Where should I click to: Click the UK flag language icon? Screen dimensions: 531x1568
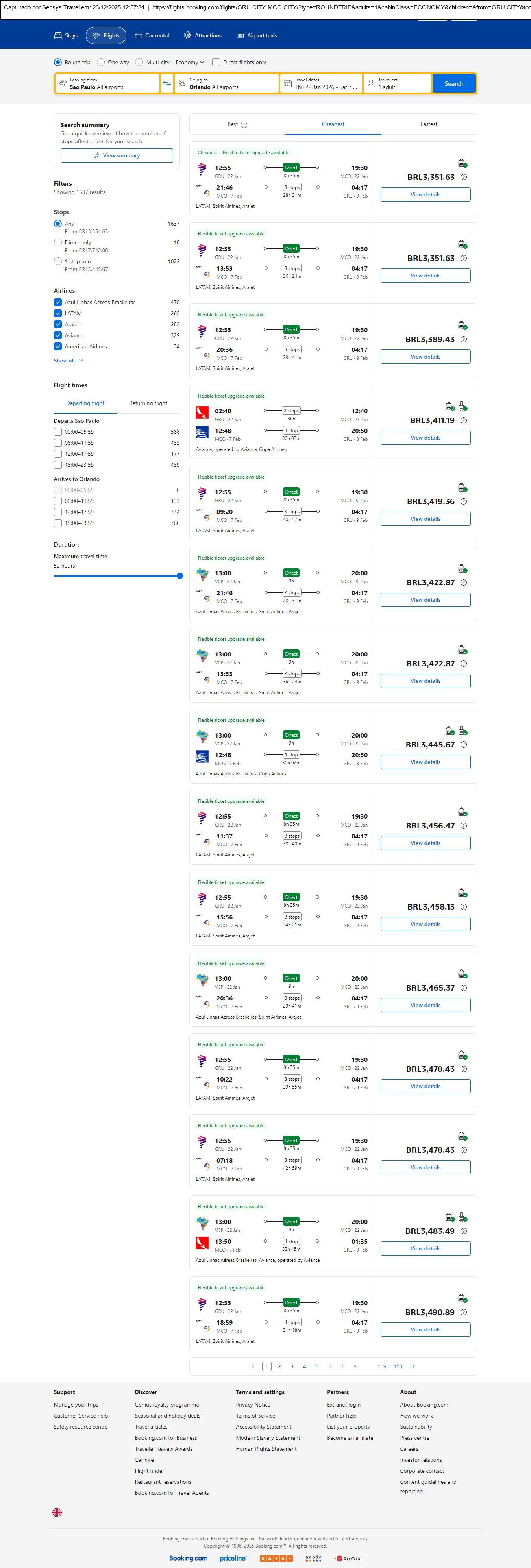pyautogui.click(x=57, y=1512)
